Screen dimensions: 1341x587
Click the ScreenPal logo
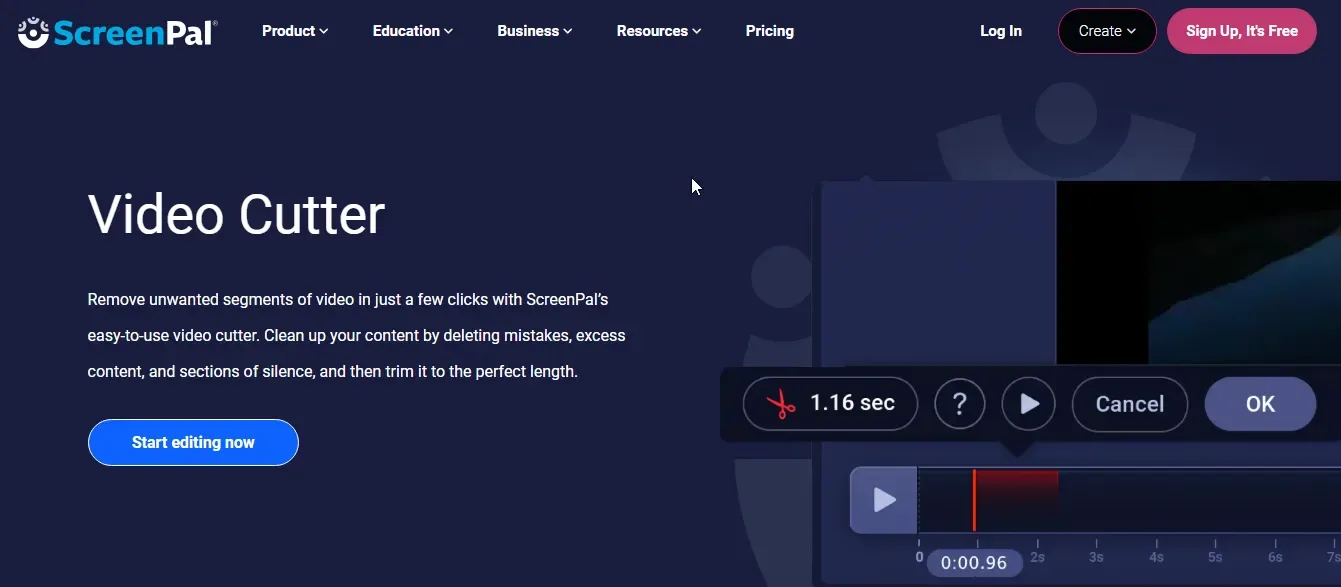[x=118, y=32]
